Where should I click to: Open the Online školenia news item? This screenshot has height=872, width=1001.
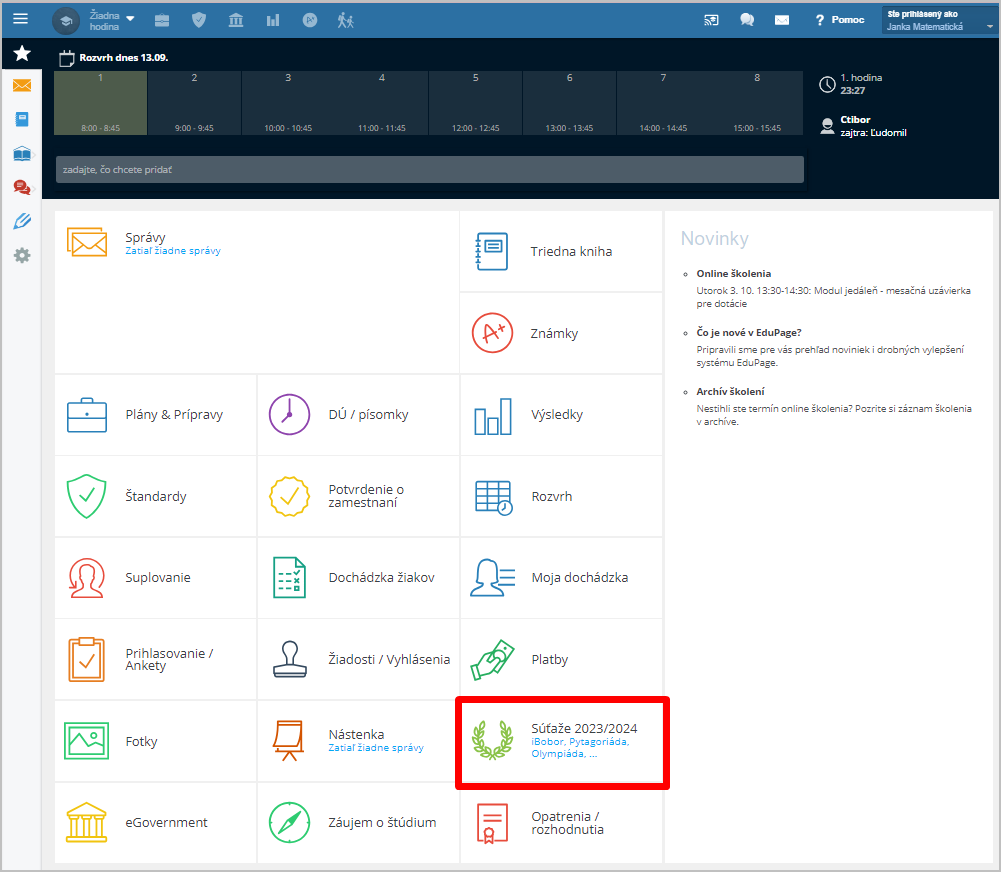734,274
